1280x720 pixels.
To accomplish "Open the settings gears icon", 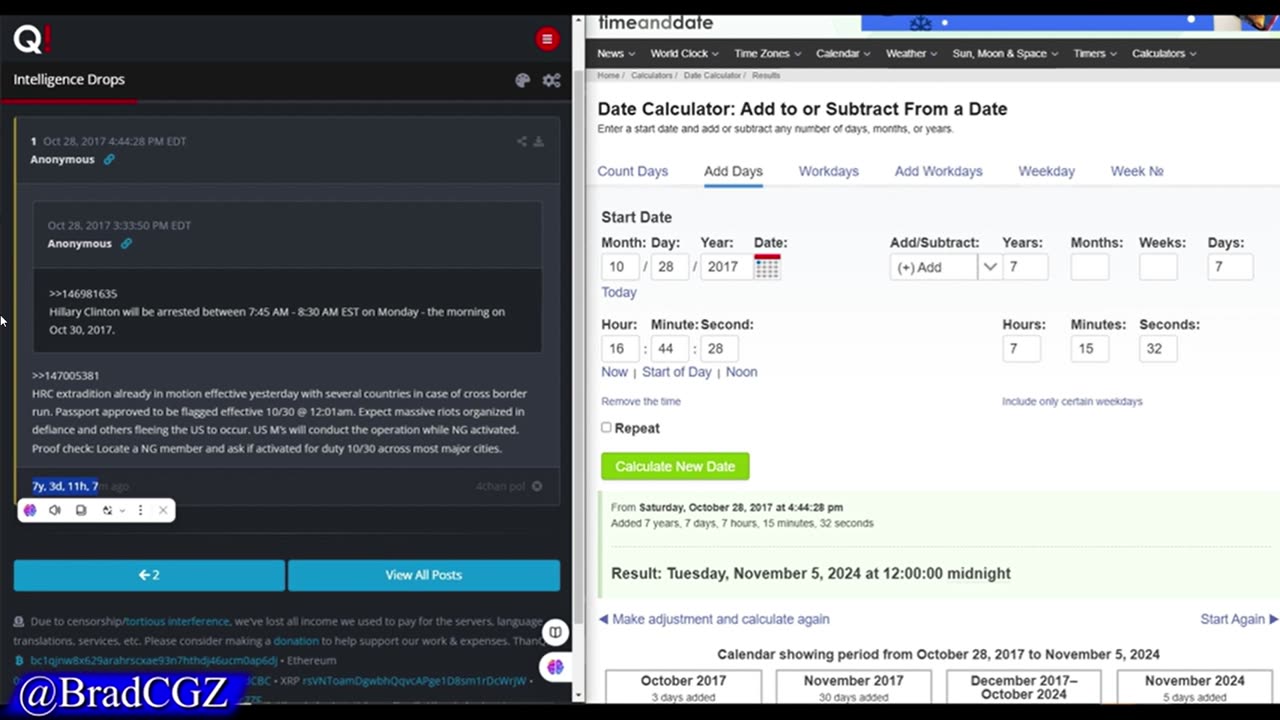I will (x=551, y=80).
